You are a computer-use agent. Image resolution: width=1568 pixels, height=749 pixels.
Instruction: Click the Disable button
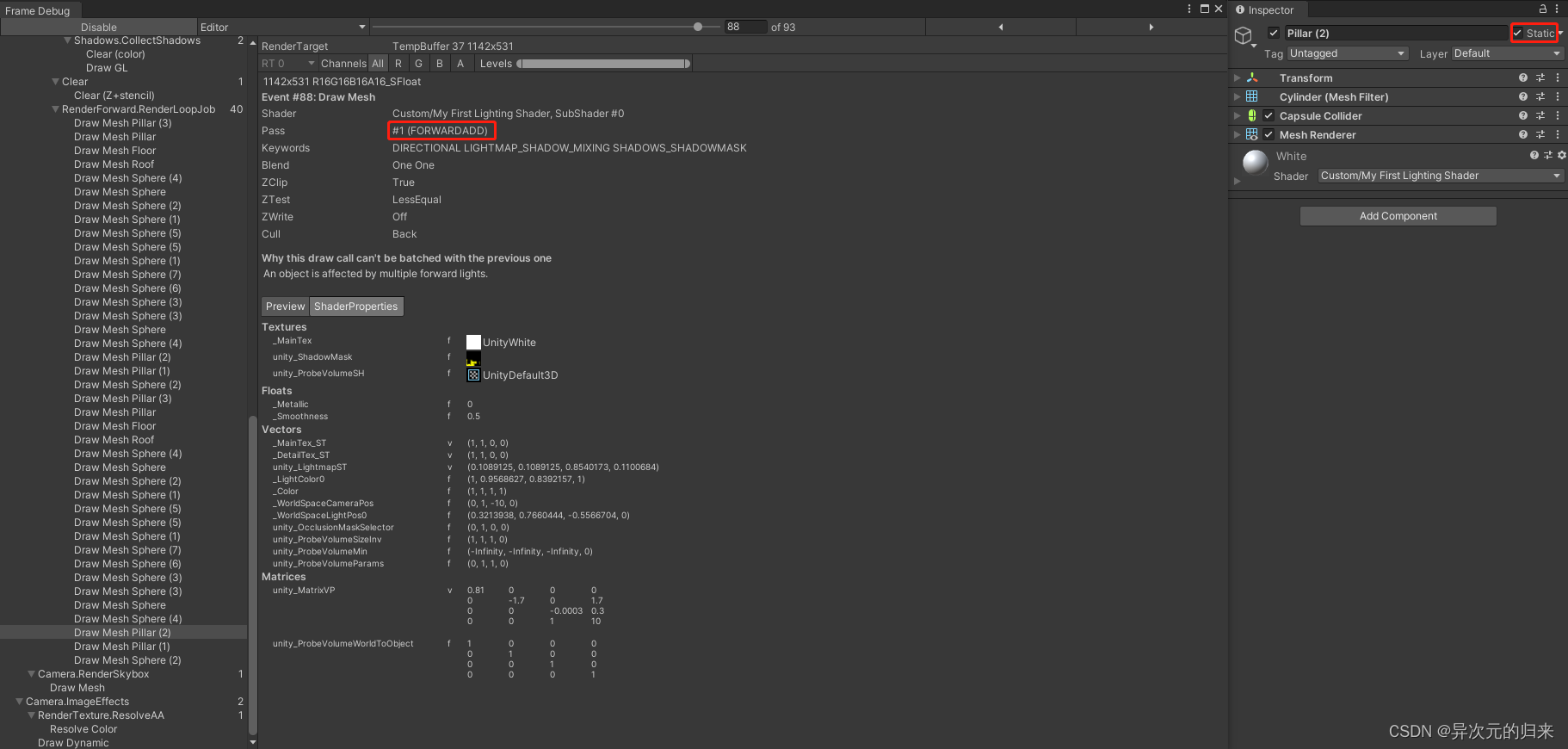click(99, 28)
